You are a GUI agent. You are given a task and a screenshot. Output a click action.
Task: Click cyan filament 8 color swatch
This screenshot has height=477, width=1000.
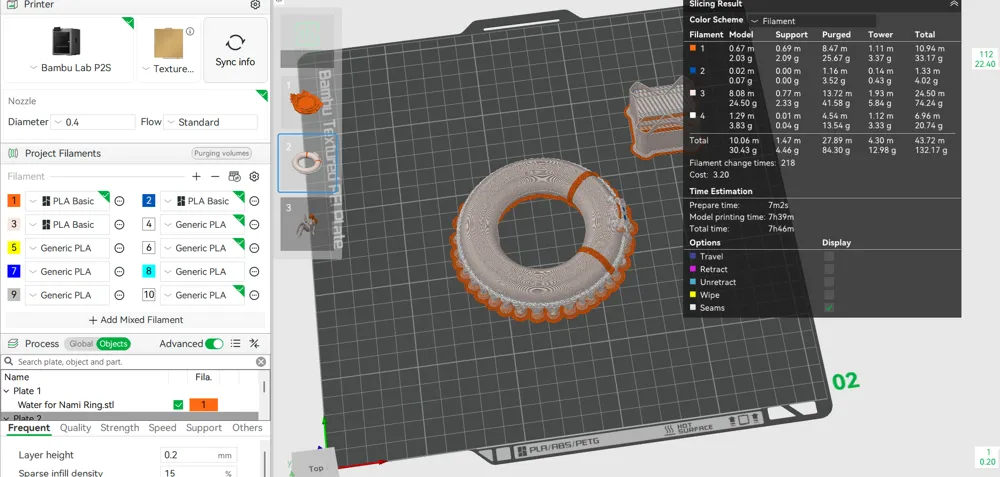click(149, 272)
